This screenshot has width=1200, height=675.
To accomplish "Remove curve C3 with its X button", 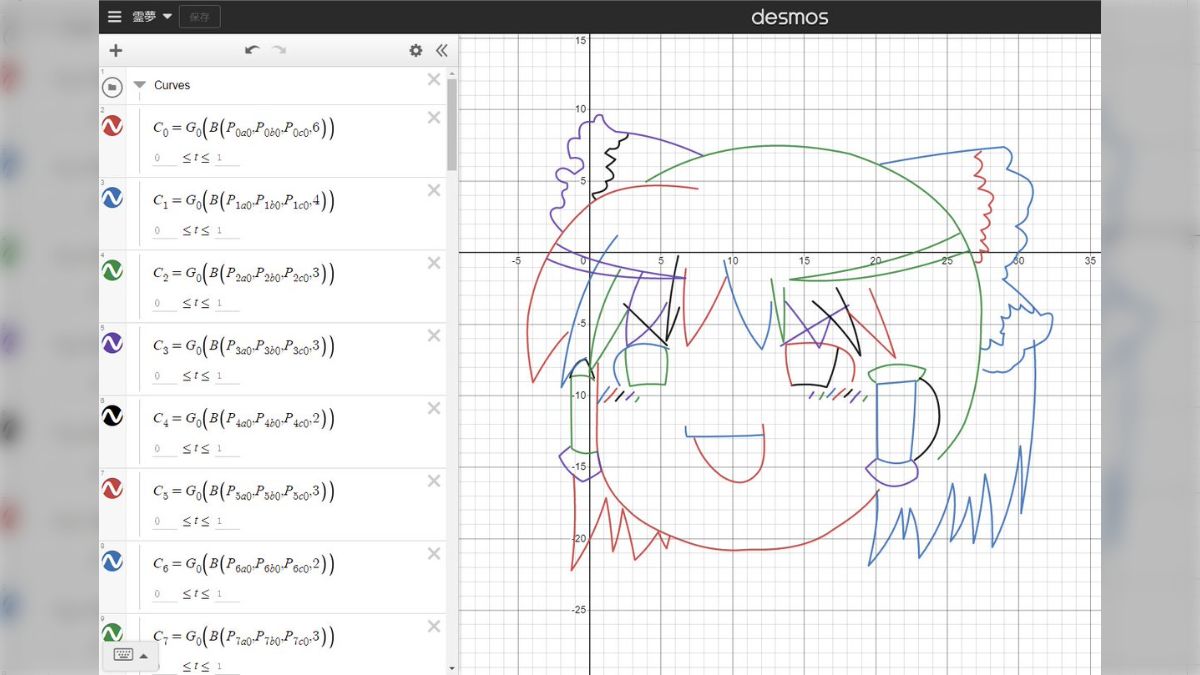I will tap(433, 335).
